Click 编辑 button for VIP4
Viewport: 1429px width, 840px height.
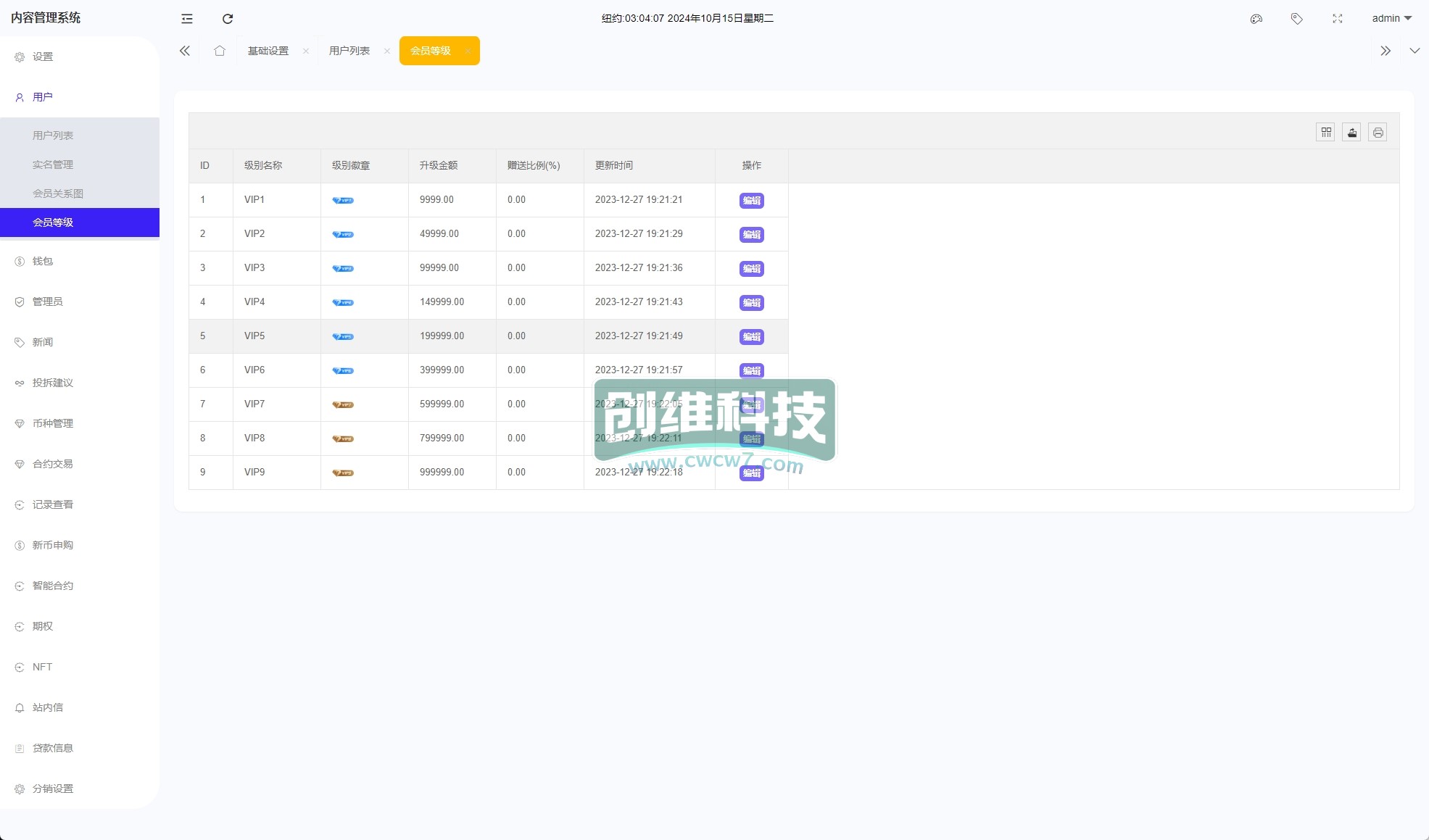(752, 303)
